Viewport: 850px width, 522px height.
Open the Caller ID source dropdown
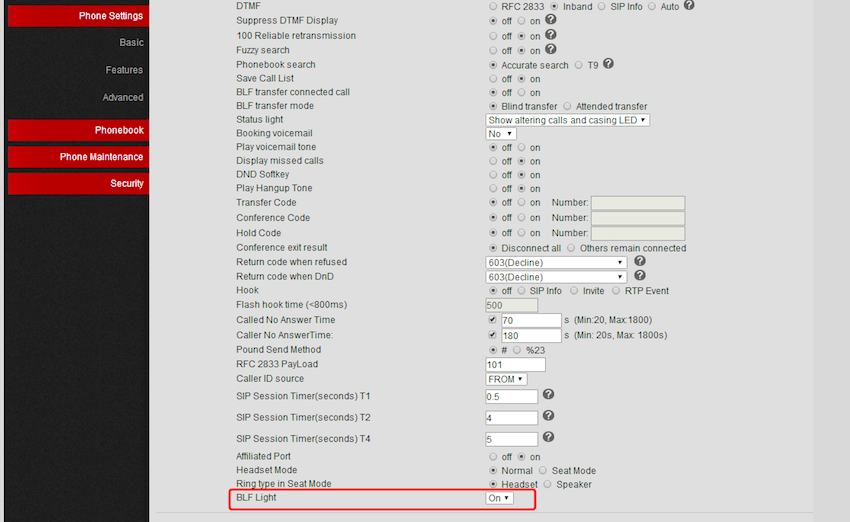coord(506,379)
